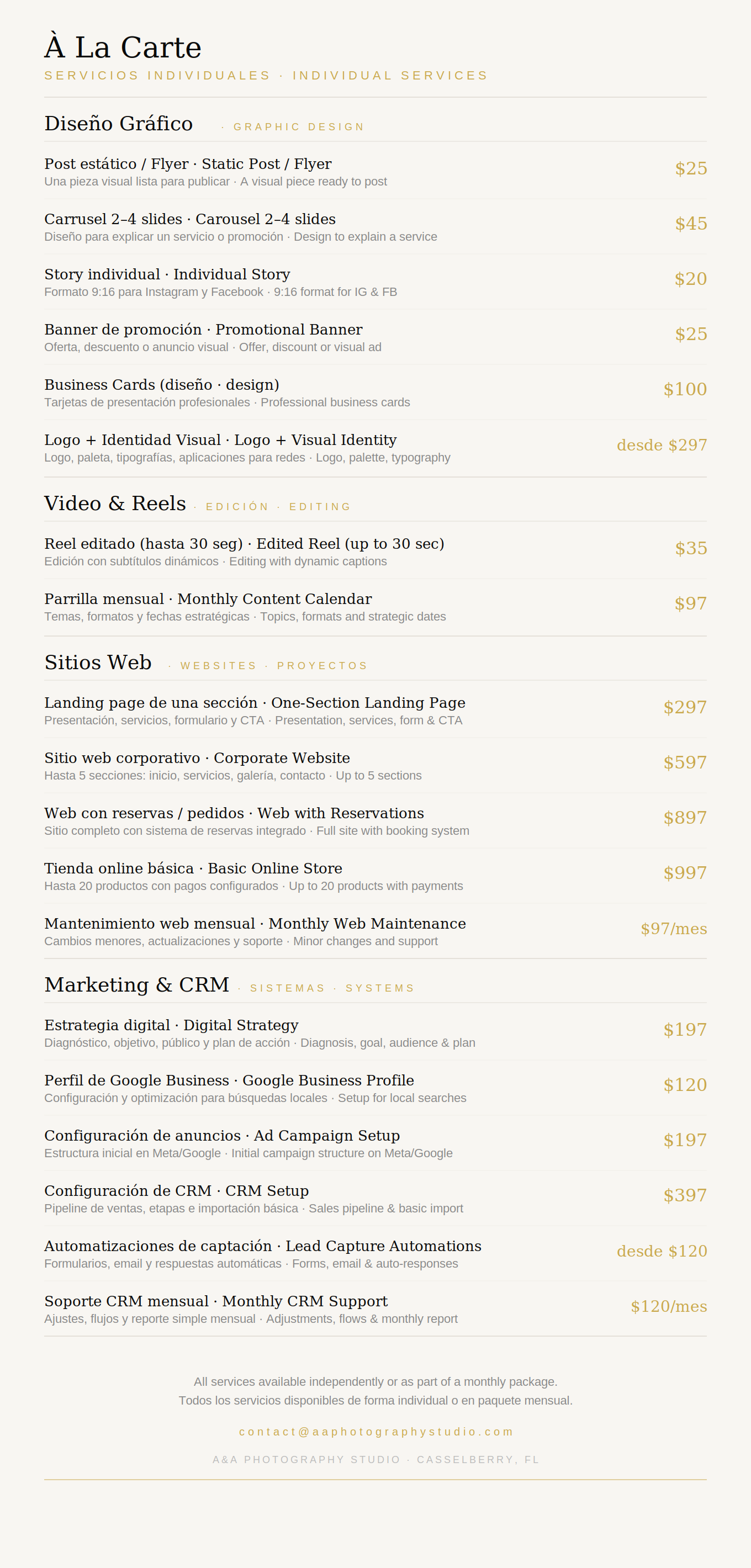Click the Sitio web corporativo title
Screen dimensions: 751x1568
[x=197, y=758]
